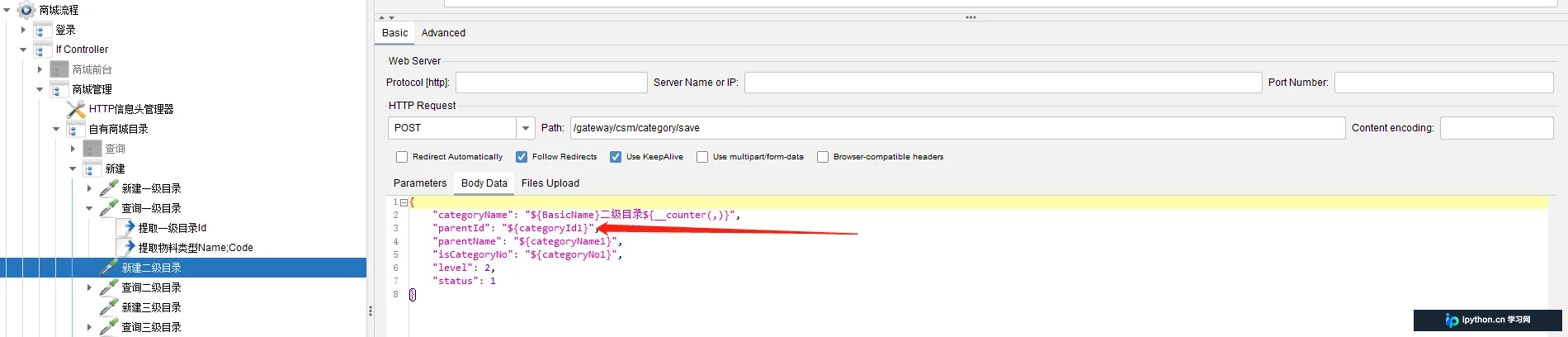Click the 商城管理 controller icon

pyautogui.click(x=59, y=89)
